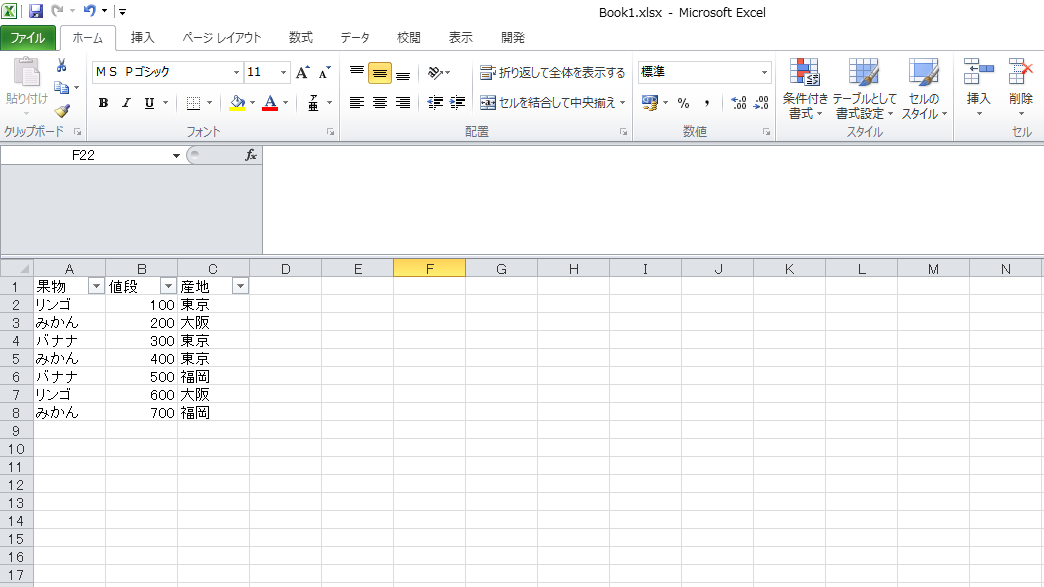Apply comma style format
The image size is (1044, 587).
coord(706,102)
